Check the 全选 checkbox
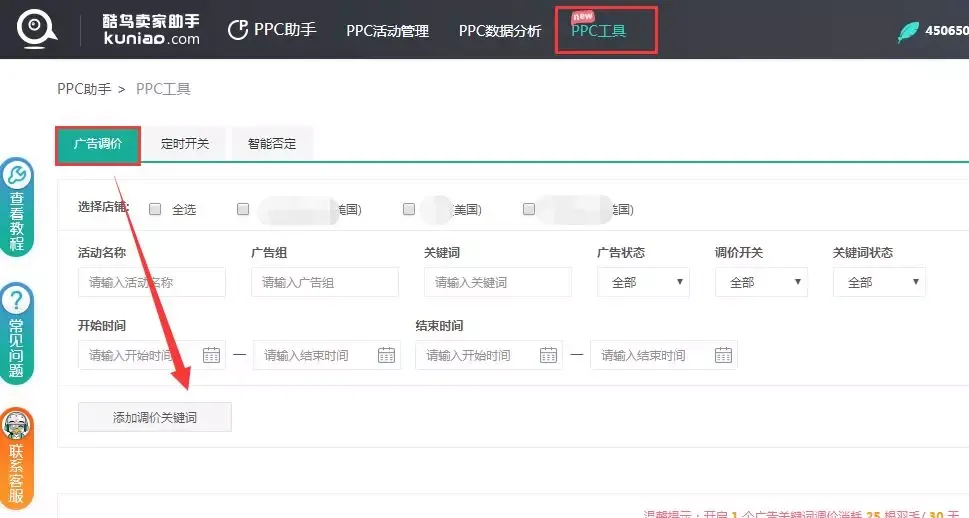Screen dimensions: 969x518 155,209
